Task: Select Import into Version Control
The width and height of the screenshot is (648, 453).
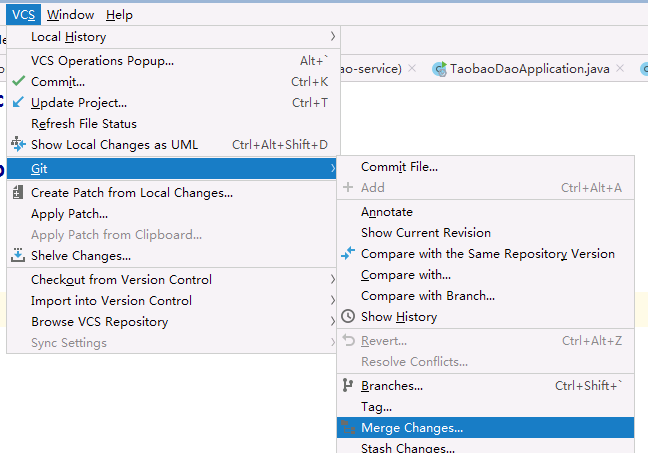Action: [172, 300]
